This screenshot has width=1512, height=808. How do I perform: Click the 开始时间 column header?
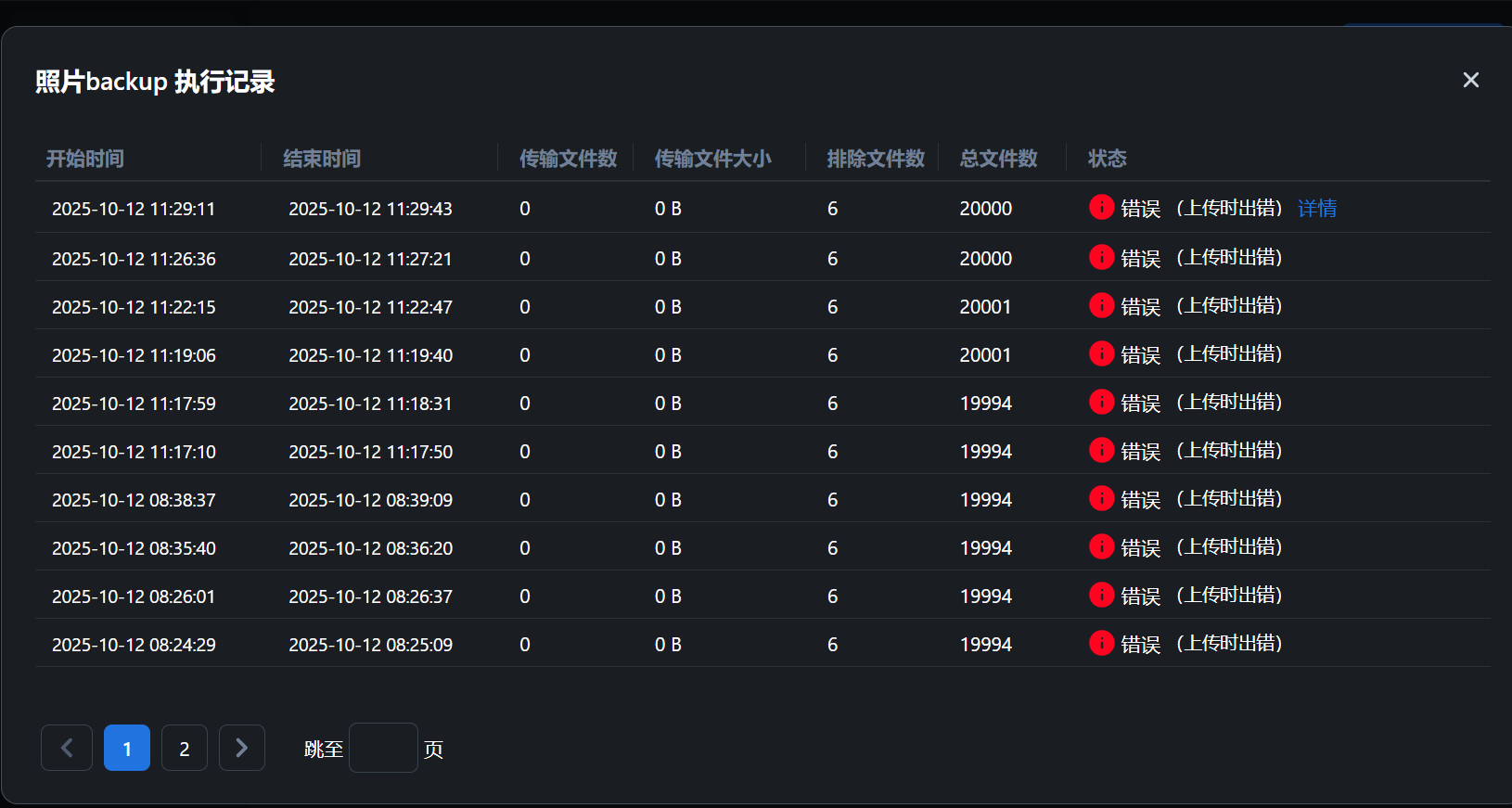pyautogui.click(x=85, y=159)
